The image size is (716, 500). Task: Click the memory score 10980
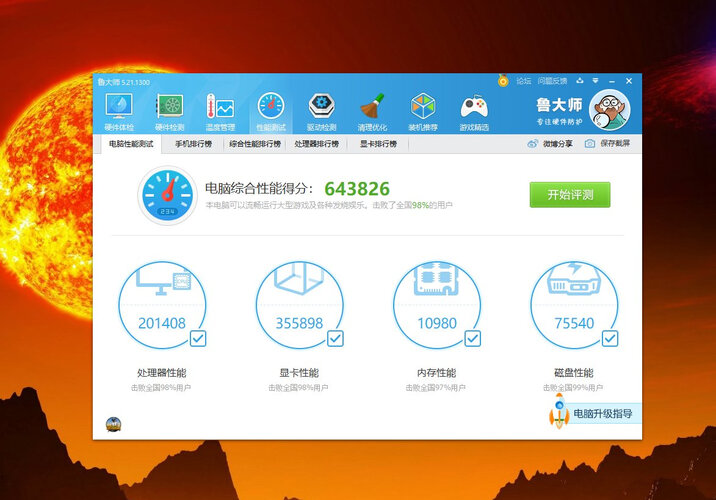(437, 323)
